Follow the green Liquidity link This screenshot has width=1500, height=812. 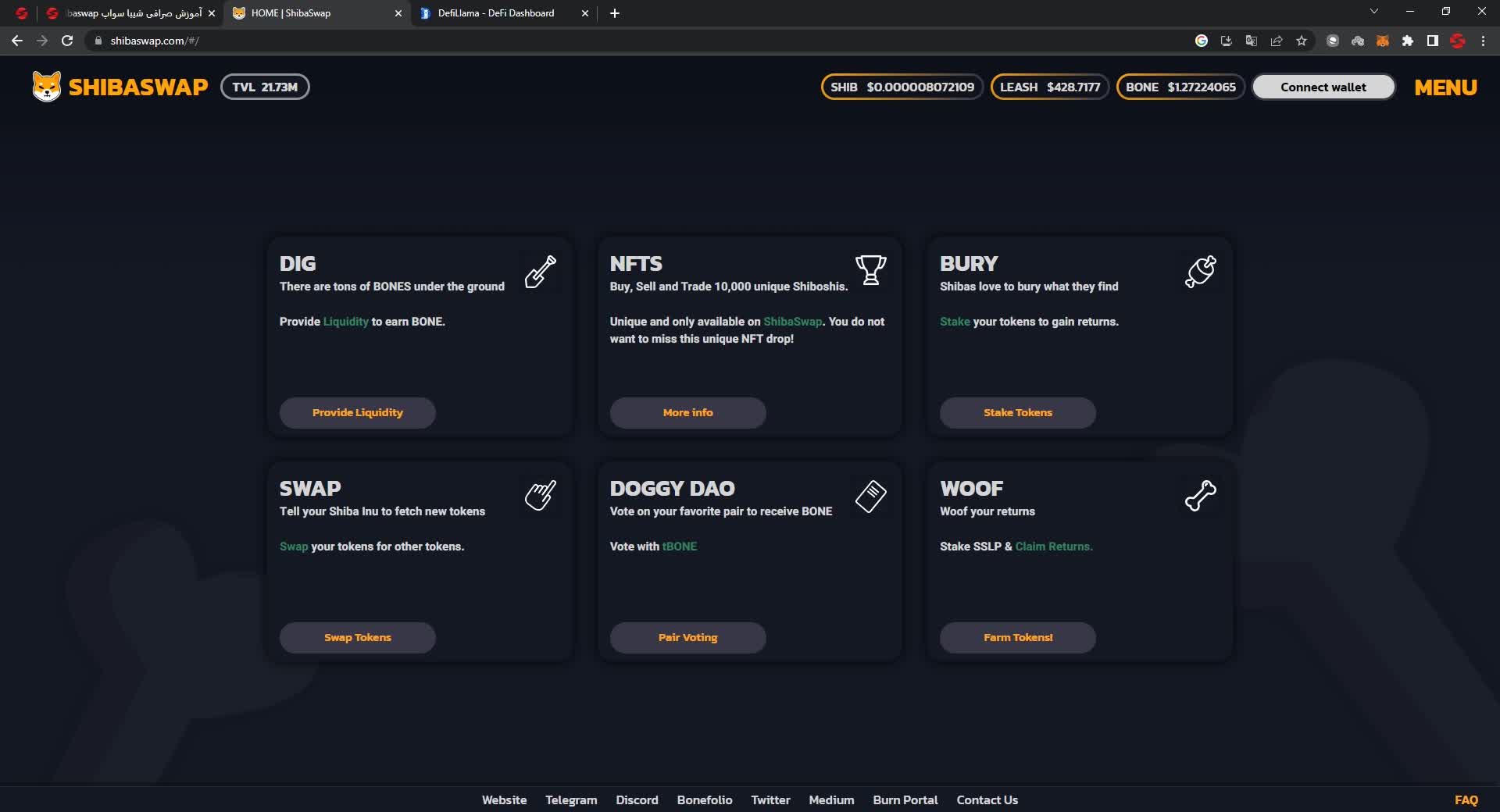pos(345,322)
